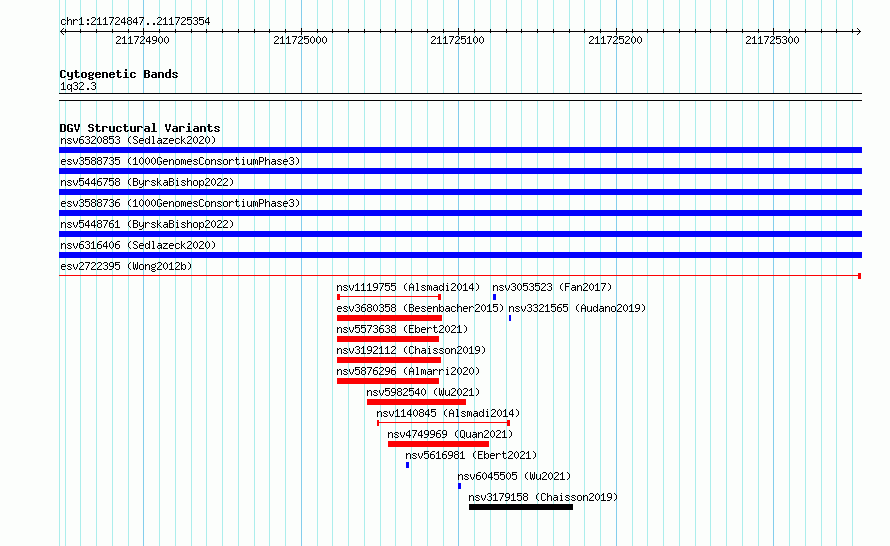Select nsv3179158 (Chaisson2019) label
Viewport: 890px width, 546px height.
[543, 497]
